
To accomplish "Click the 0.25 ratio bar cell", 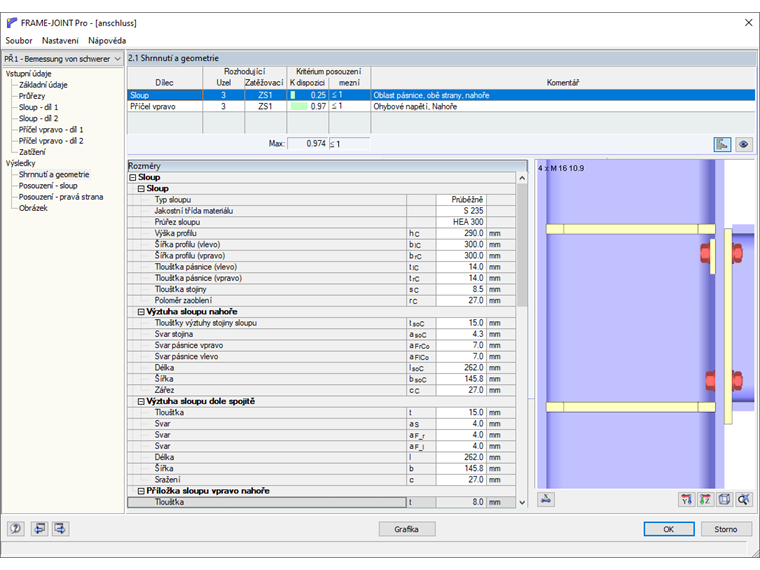I will pos(308,95).
